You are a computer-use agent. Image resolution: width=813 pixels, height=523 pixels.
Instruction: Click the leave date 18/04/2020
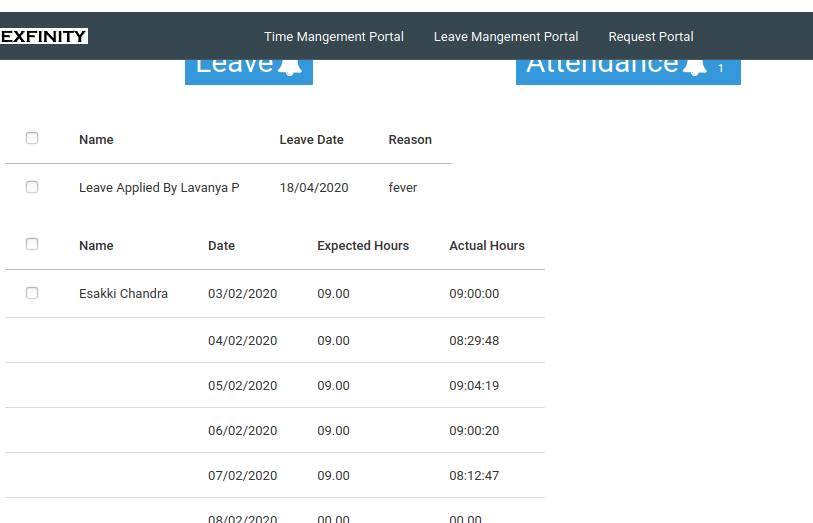(314, 188)
